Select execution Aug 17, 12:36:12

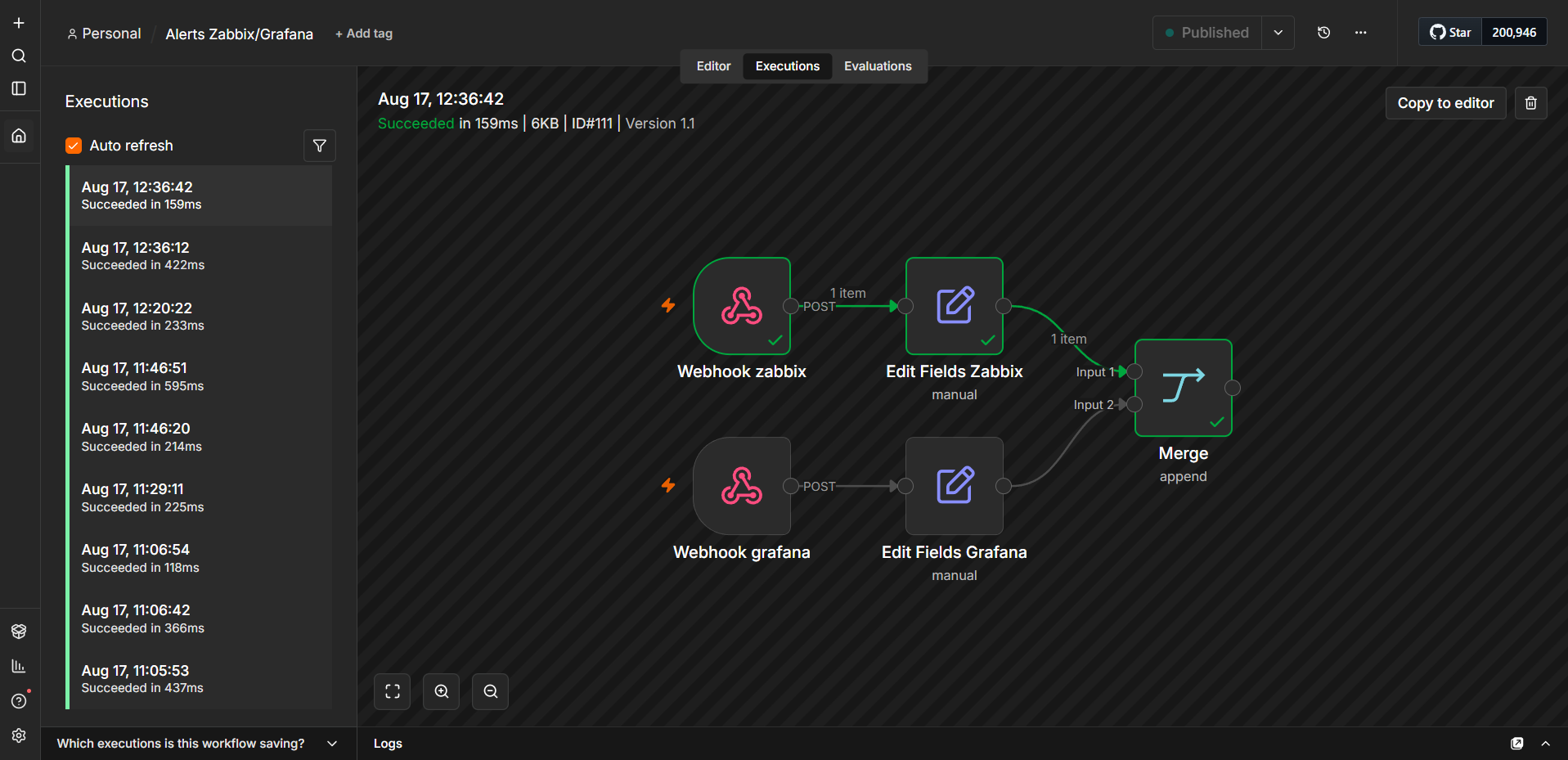point(200,256)
